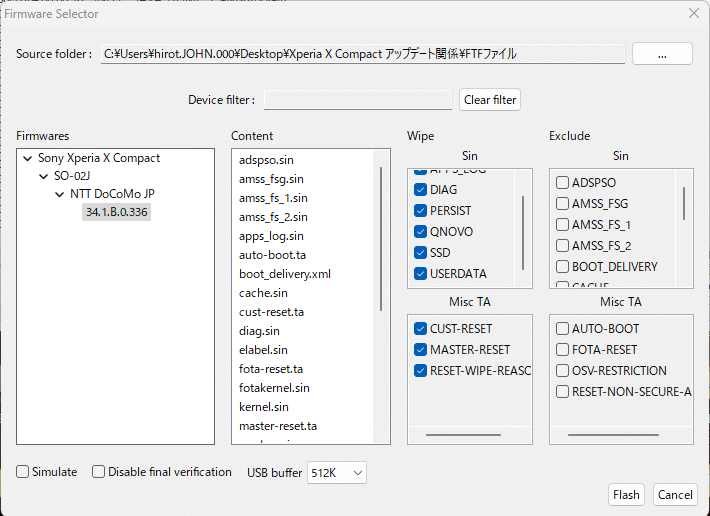Screen dimensions: 710x516
Task: Click the Source folder path field
Action: coord(363,54)
